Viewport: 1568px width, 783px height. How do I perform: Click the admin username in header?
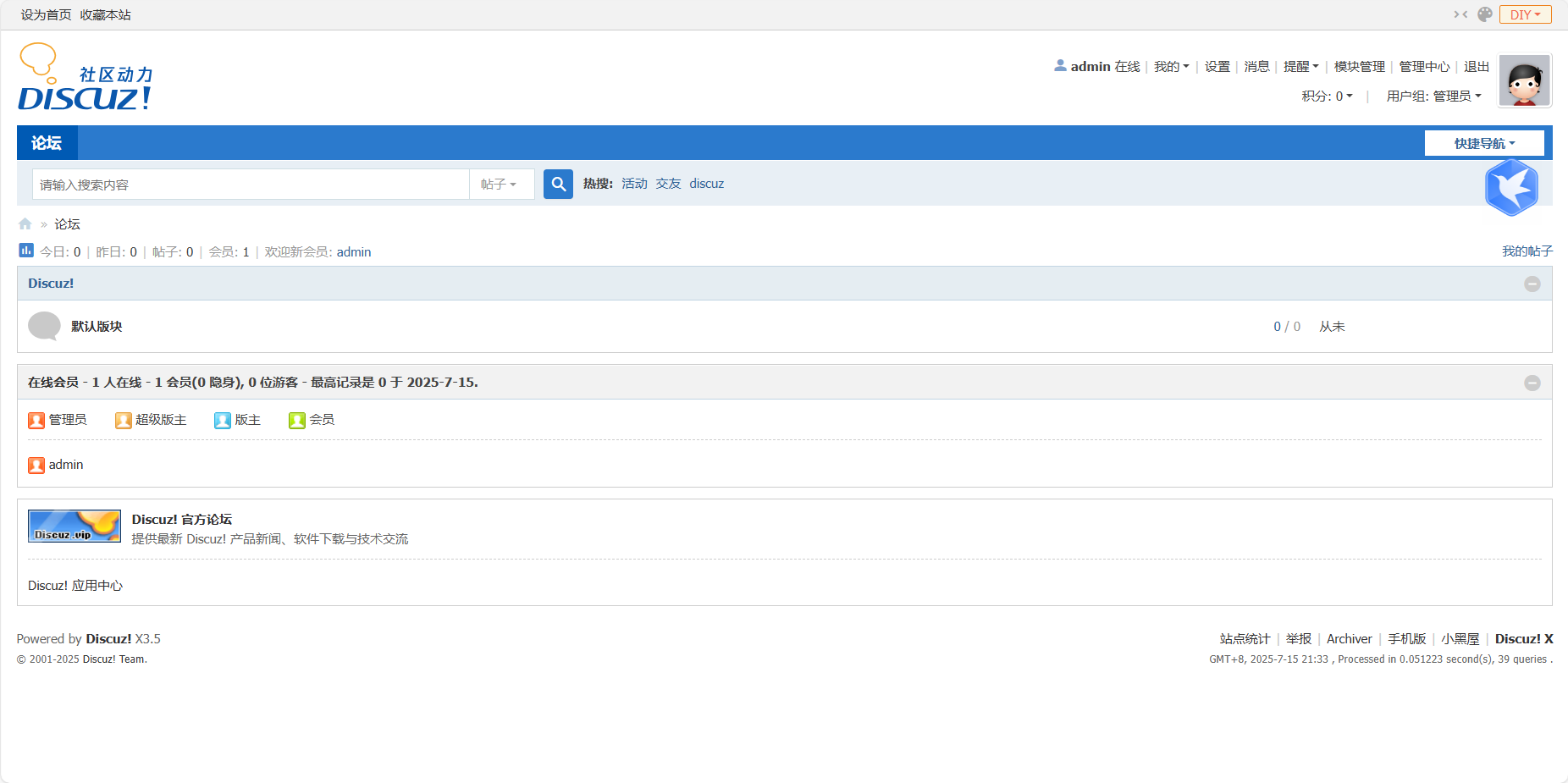[x=1090, y=66]
